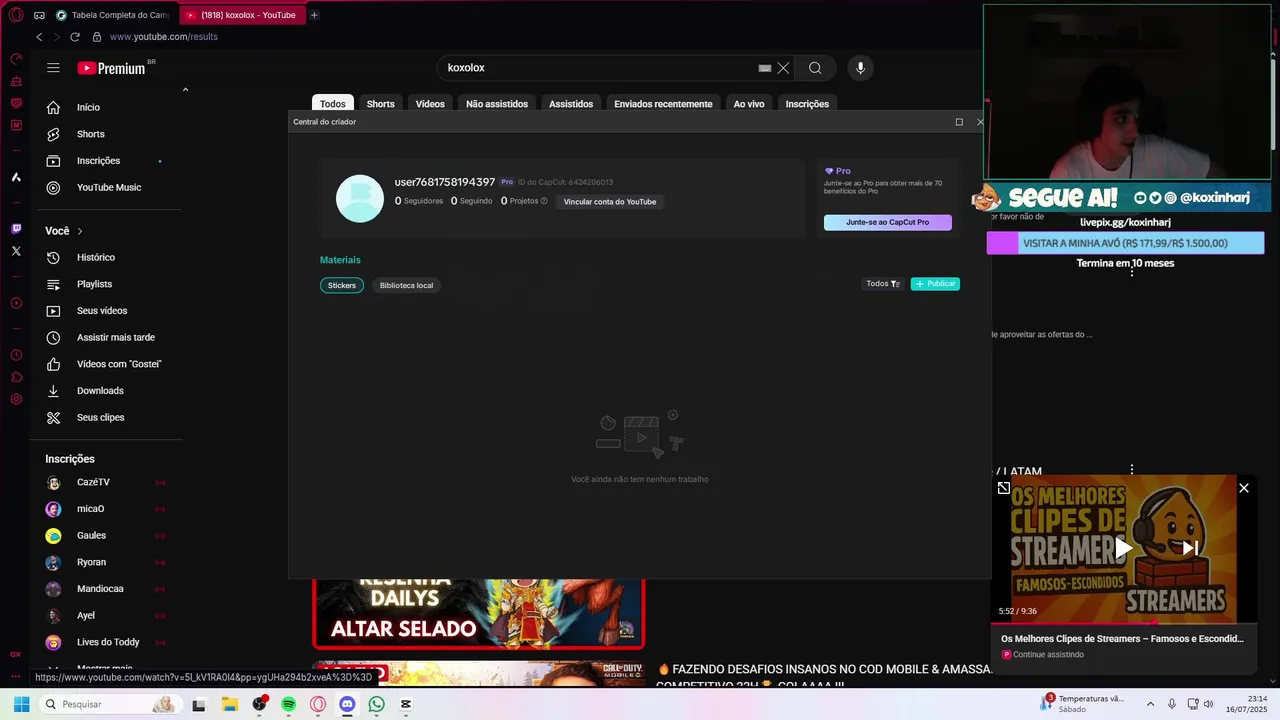Screen dimensions: 1280x720
Task: Play the miniplayer video
Action: tap(1123, 548)
